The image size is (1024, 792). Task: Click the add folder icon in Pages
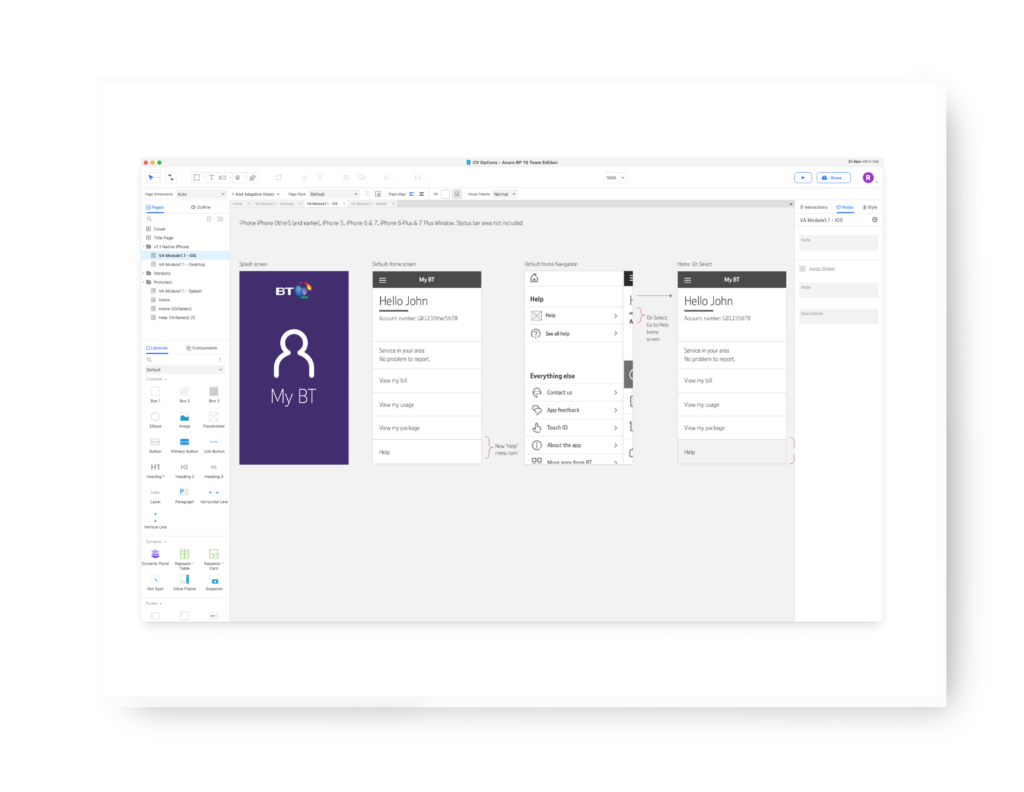click(220, 218)
